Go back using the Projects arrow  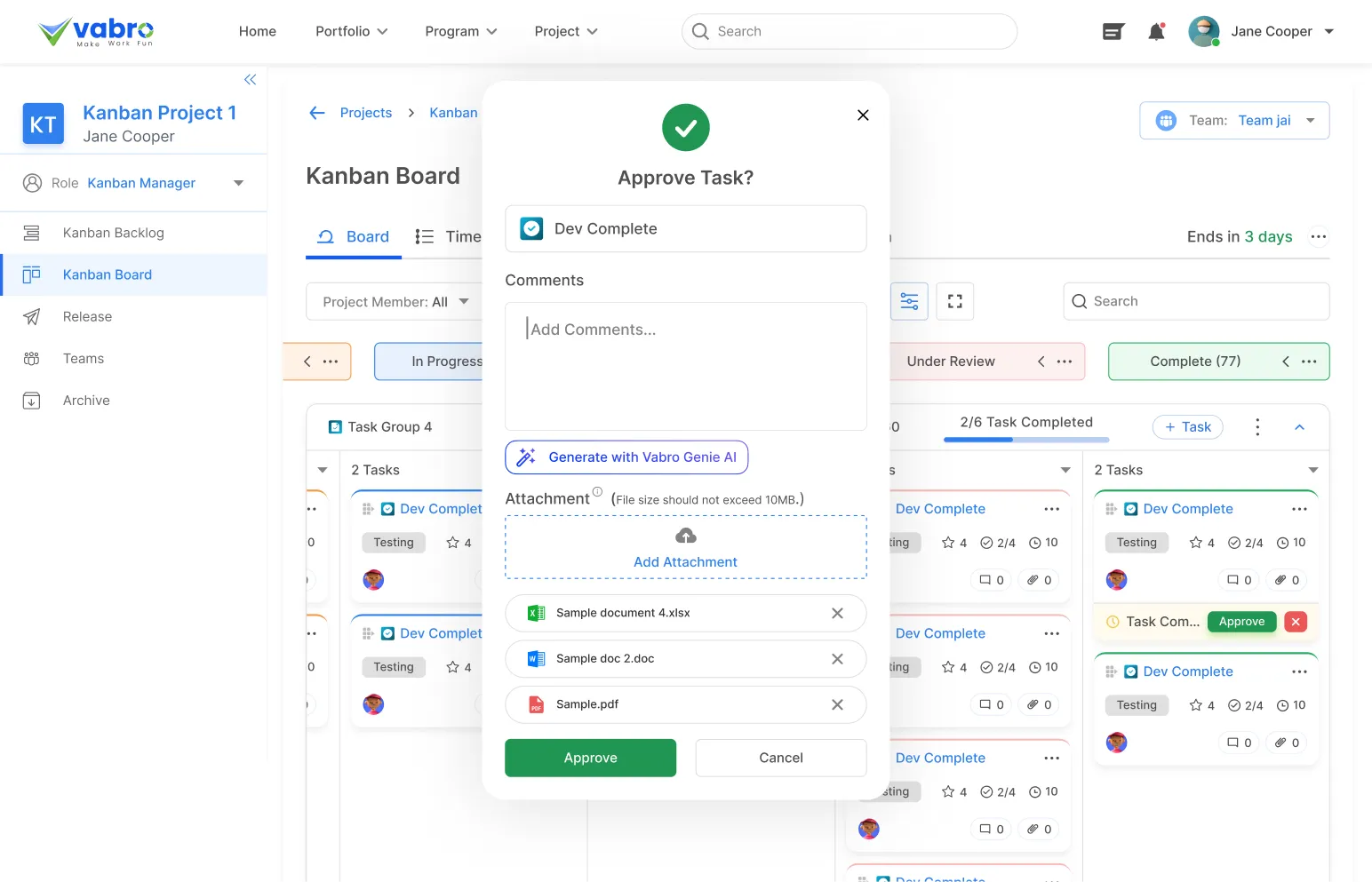click(317, 113)
